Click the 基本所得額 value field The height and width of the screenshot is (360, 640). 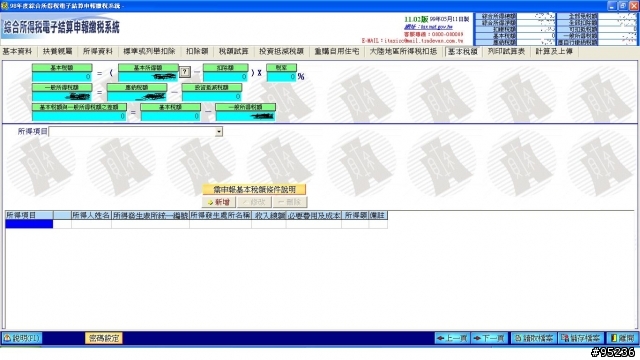click(148, 77)
